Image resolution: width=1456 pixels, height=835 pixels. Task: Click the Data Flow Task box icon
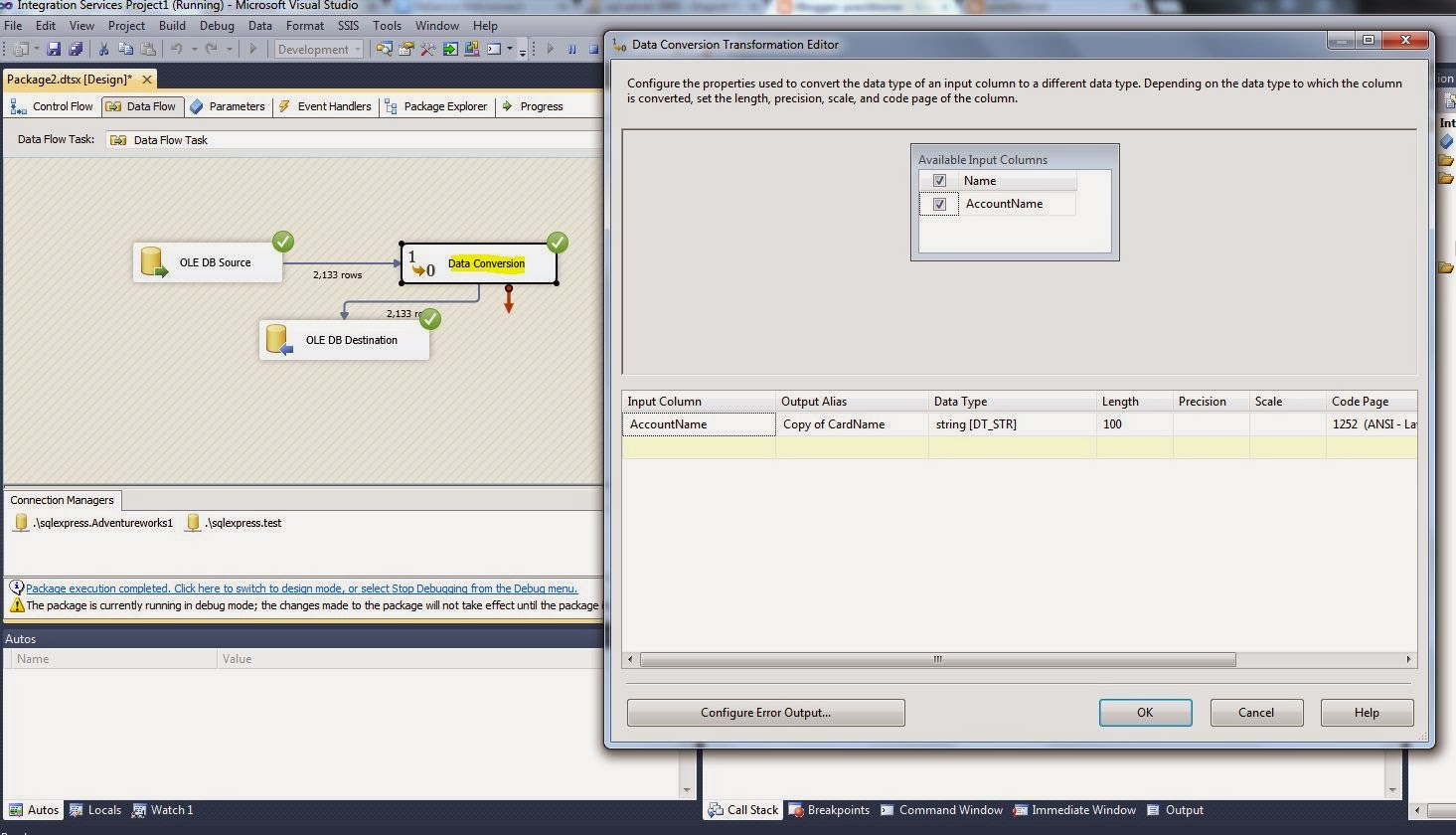[118, 140]
